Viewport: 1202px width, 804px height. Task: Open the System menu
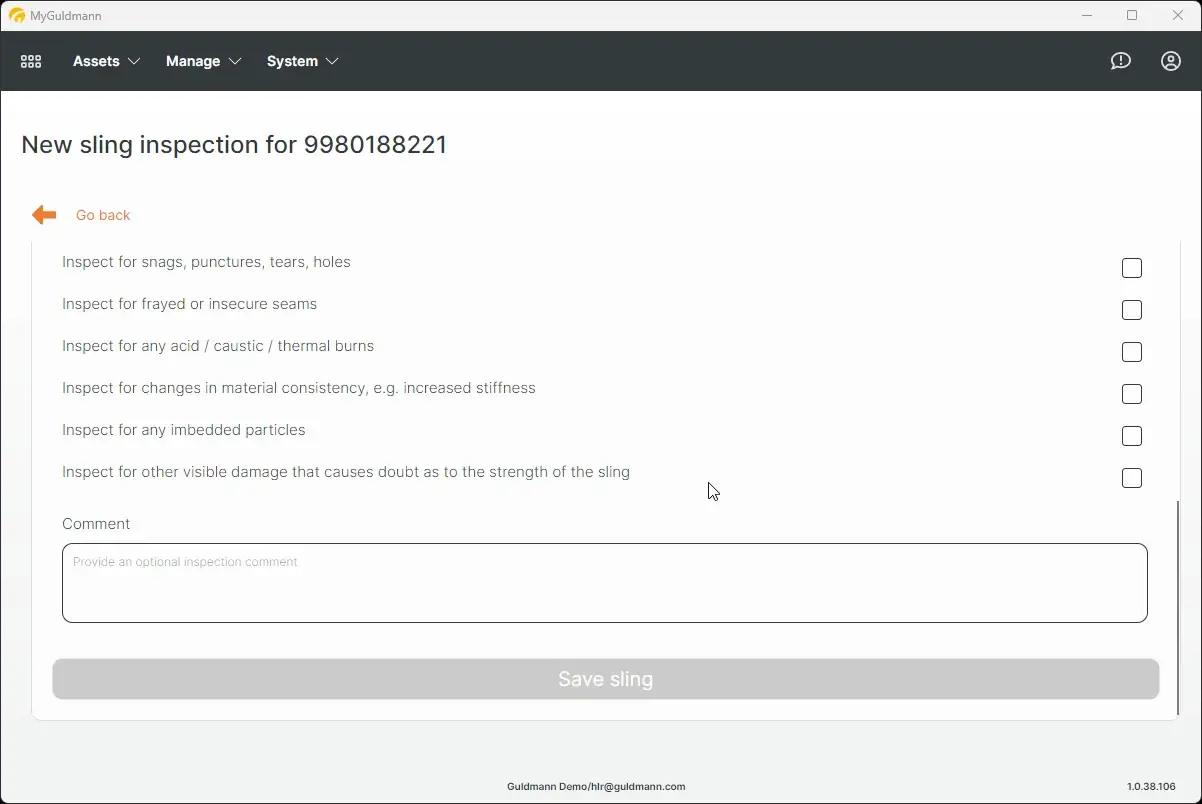[x=291, y=61]
